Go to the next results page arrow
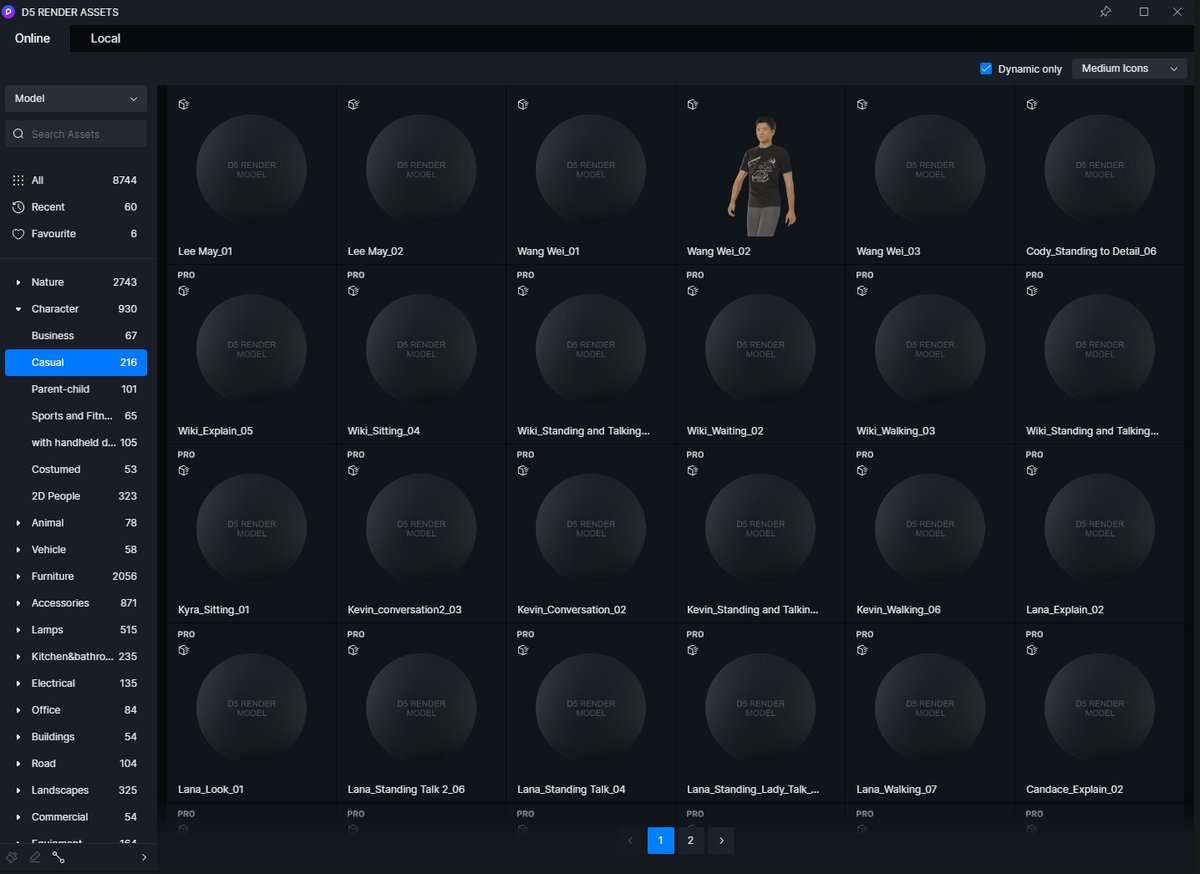 tap(721, 841)
